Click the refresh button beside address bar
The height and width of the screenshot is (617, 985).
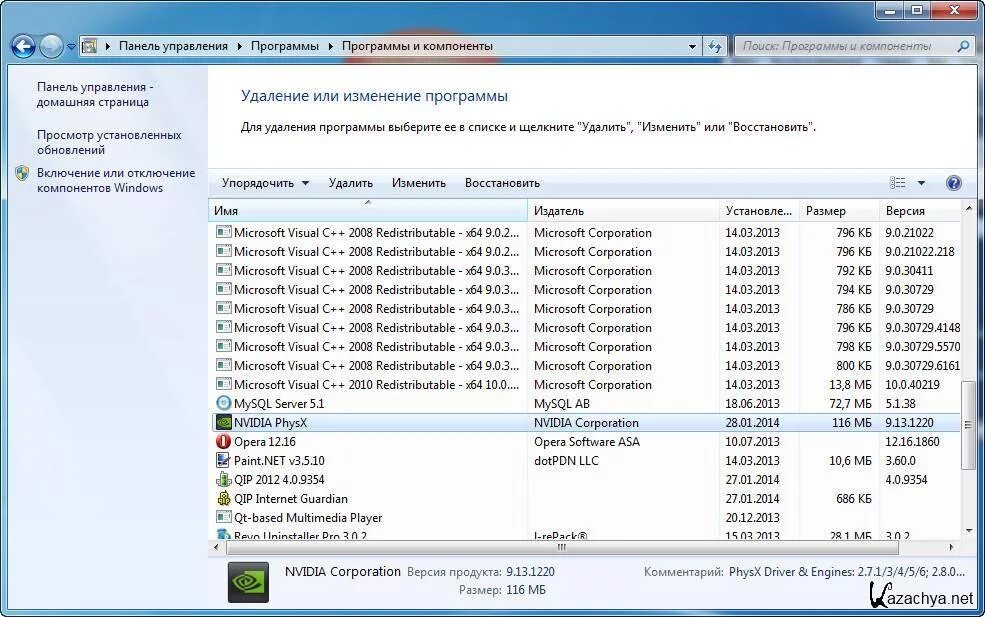coord(715,46)
